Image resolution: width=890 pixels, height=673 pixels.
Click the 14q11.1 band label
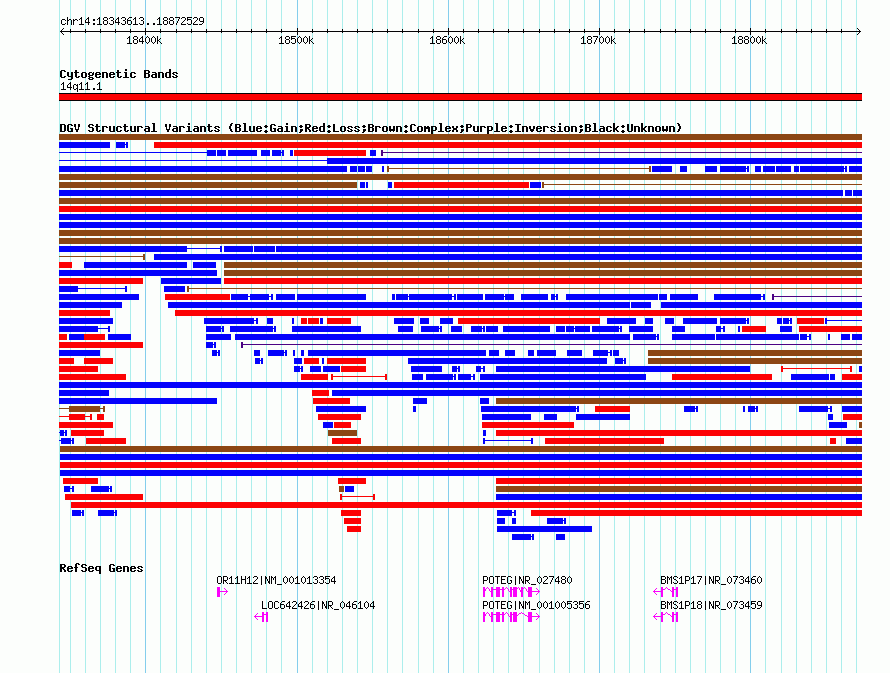[81, 86]
